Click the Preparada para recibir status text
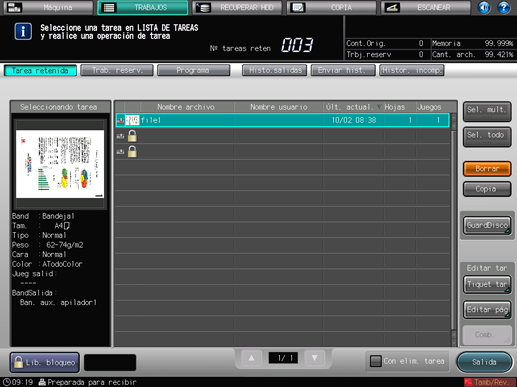517x387 pixels. pos(92,382)
